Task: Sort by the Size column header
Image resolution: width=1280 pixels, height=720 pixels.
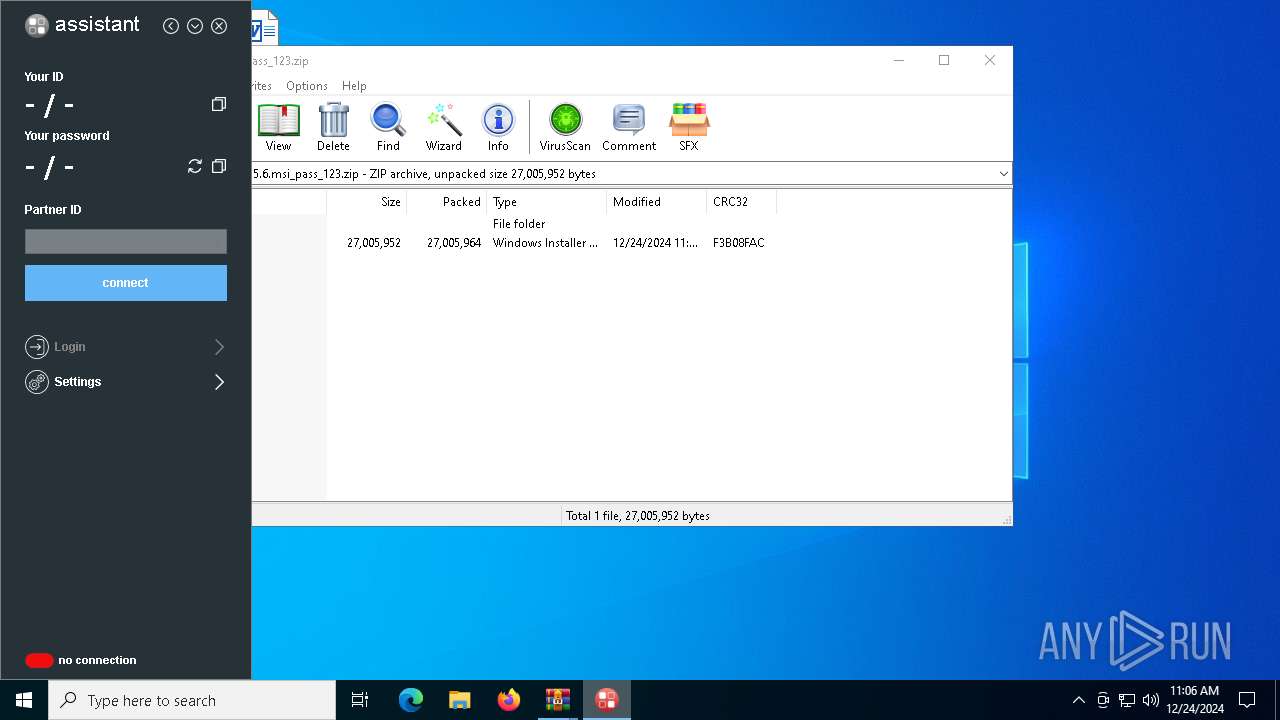Action: (x=366, y=202)
